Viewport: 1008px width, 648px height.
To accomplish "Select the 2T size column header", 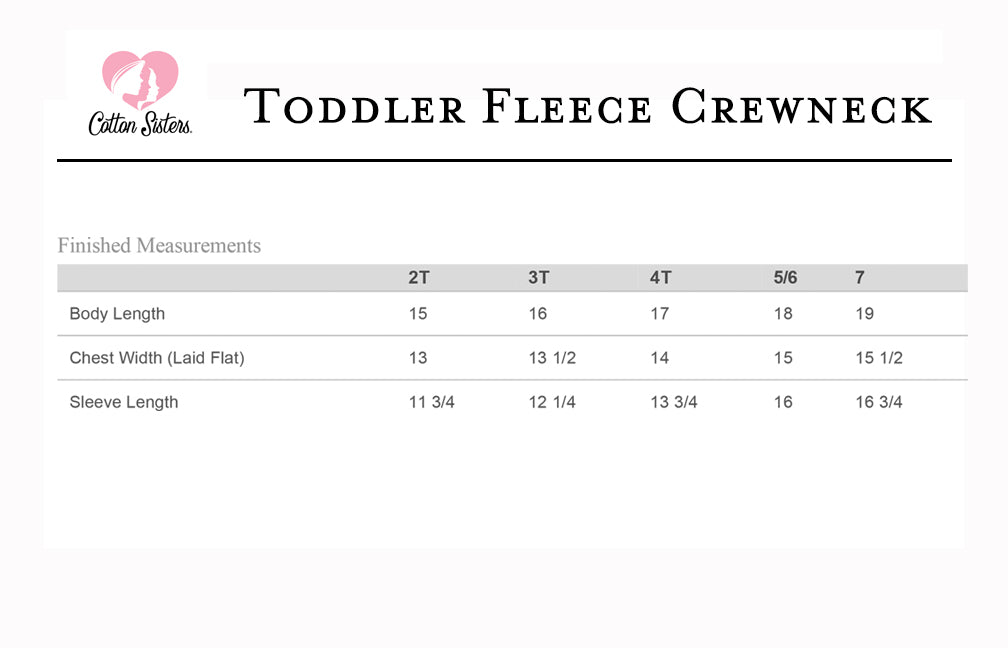I will 419,277.
